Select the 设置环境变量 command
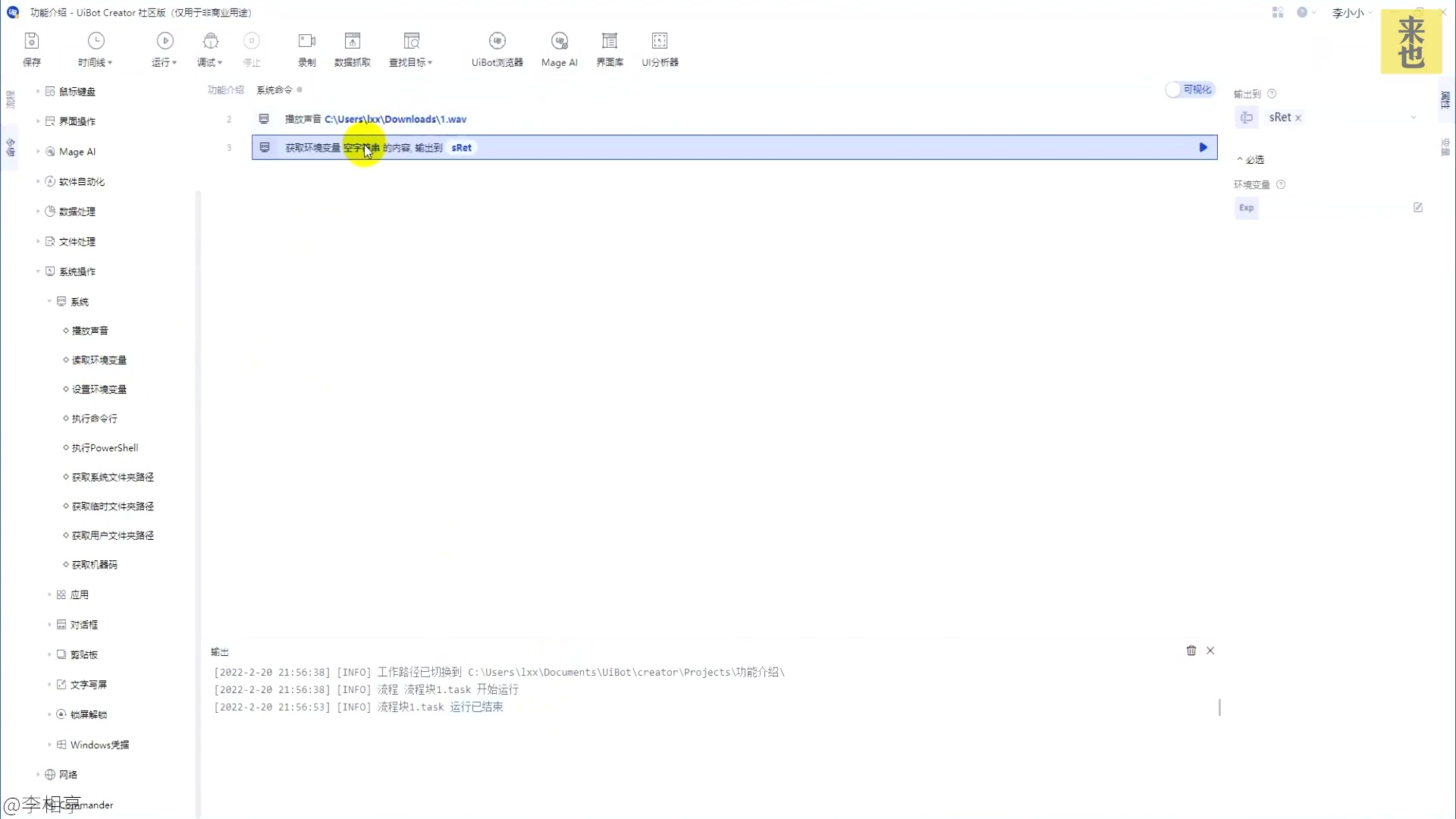The image size is (1456, 819). (x=99, y=390)
